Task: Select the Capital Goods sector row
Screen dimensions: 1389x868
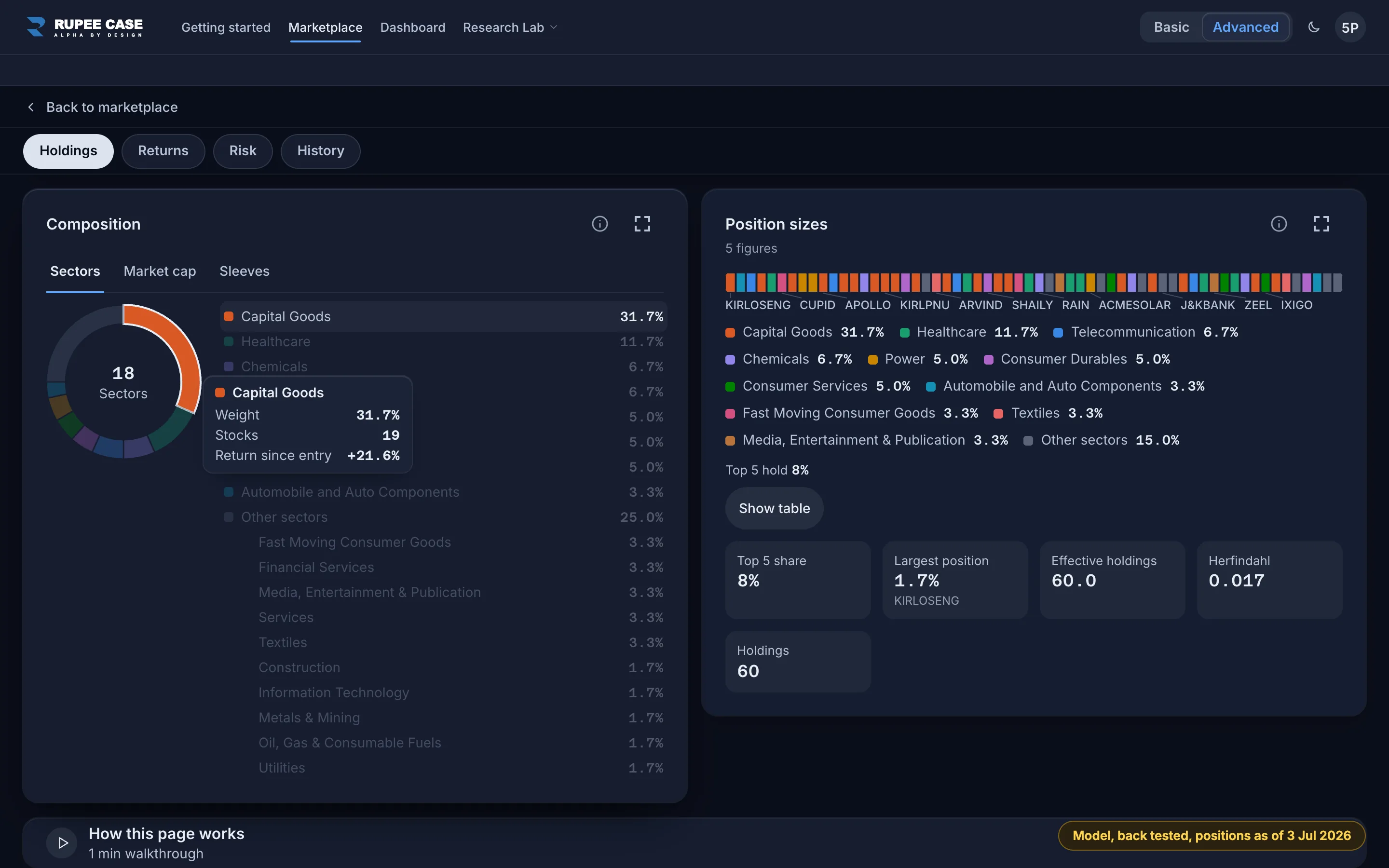Action: [443, 316]
